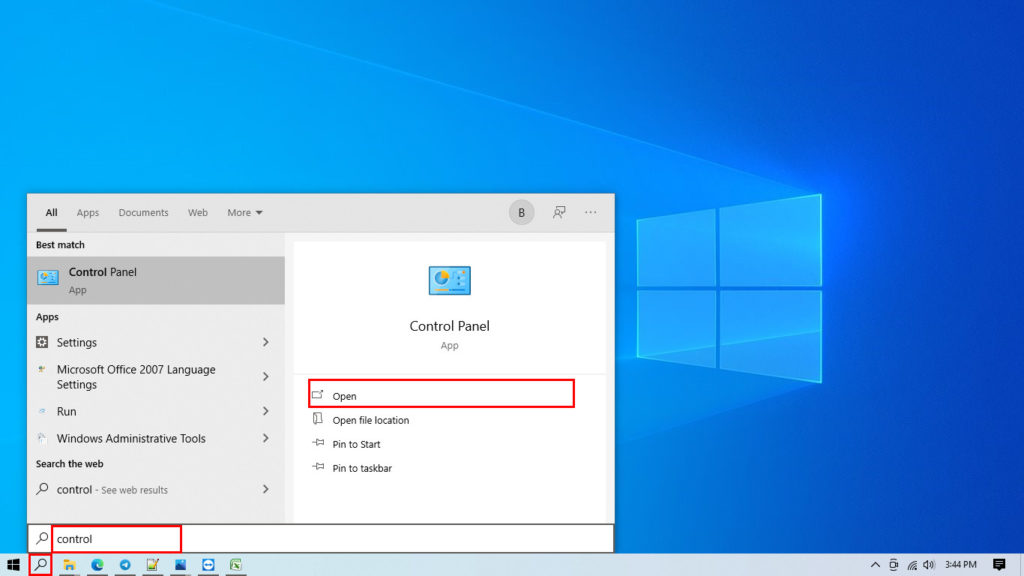Screen dimensions: 1024x576
Task: Open File Explorer from the taskbar
Action: 69,565
